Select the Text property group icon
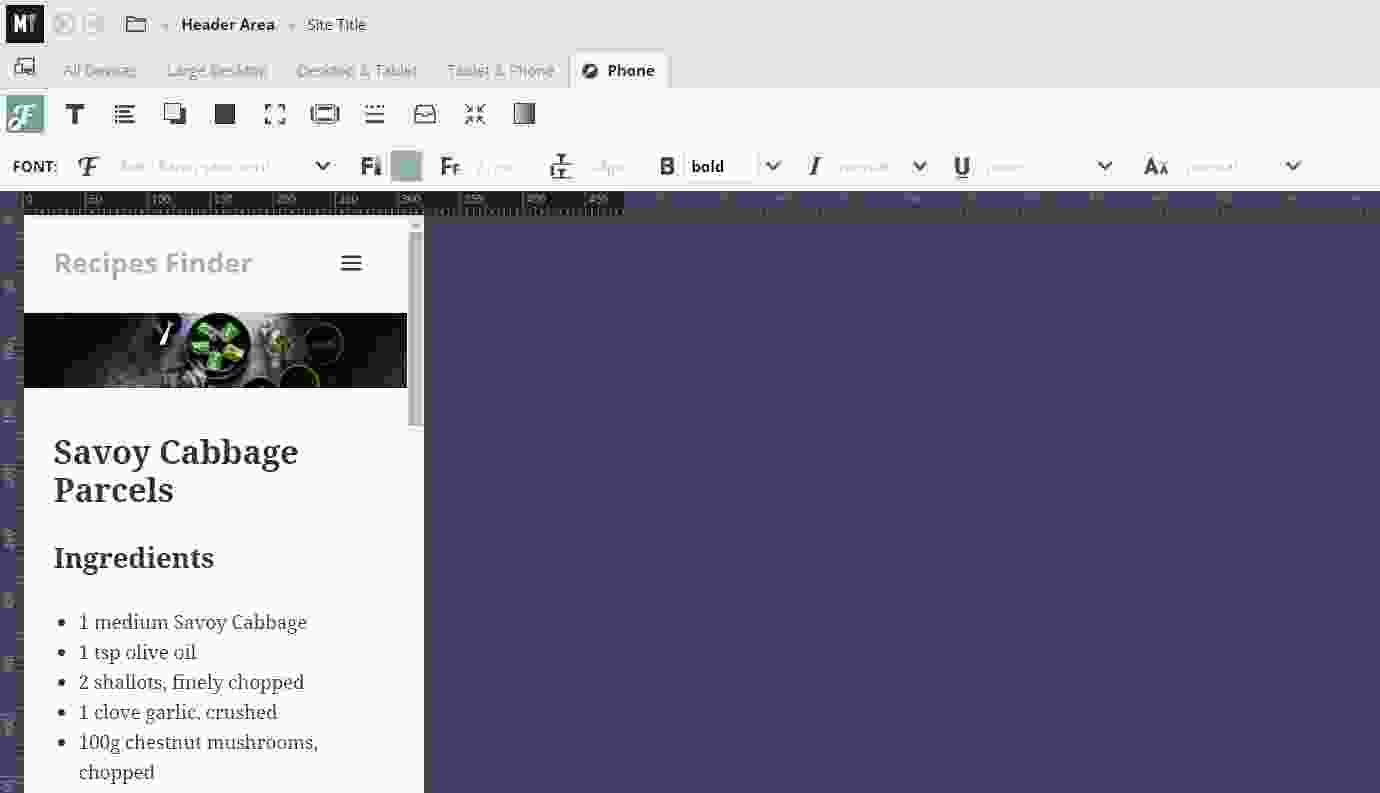Viewport: 1380px width, 793px height. (75, 114)
